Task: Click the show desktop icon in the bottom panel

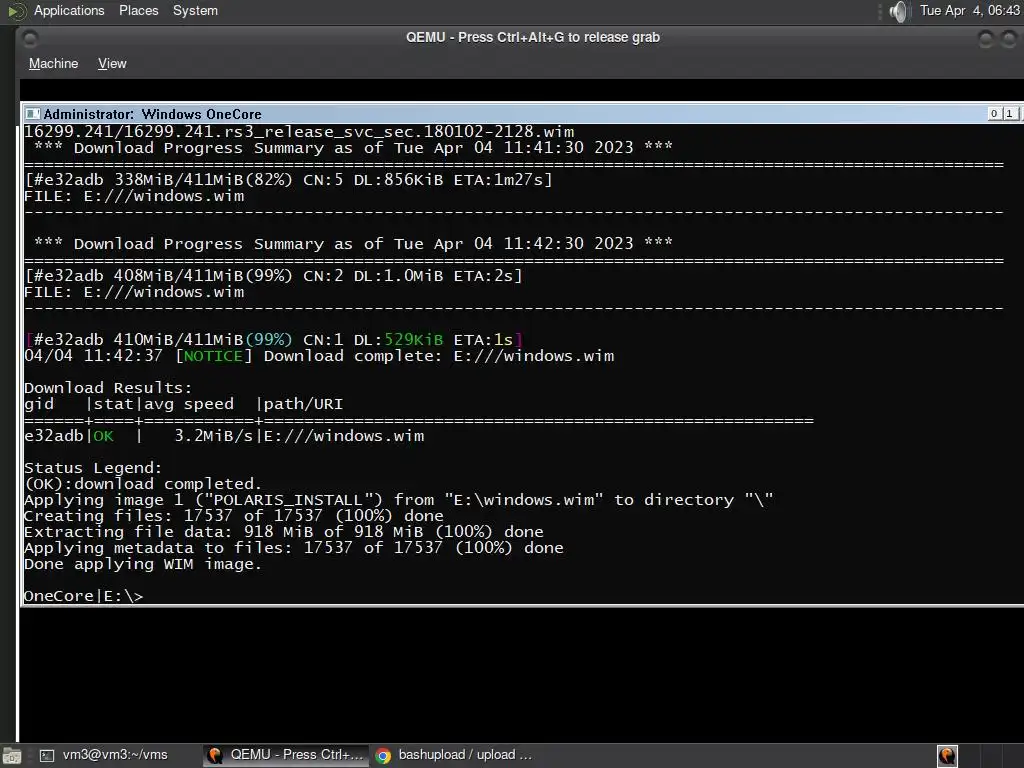Action: [12, 756]
